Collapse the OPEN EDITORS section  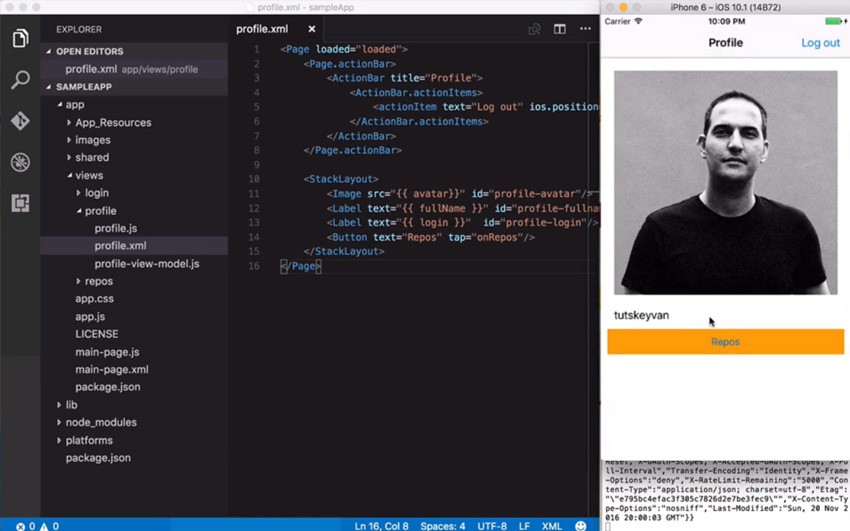point(48,51)
